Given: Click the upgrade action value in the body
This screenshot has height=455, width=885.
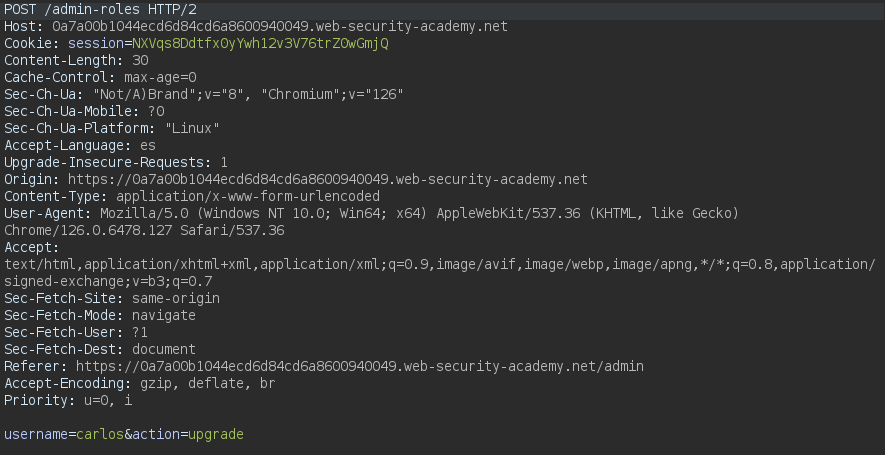Looking at the screenshot, I should [216, 435].
